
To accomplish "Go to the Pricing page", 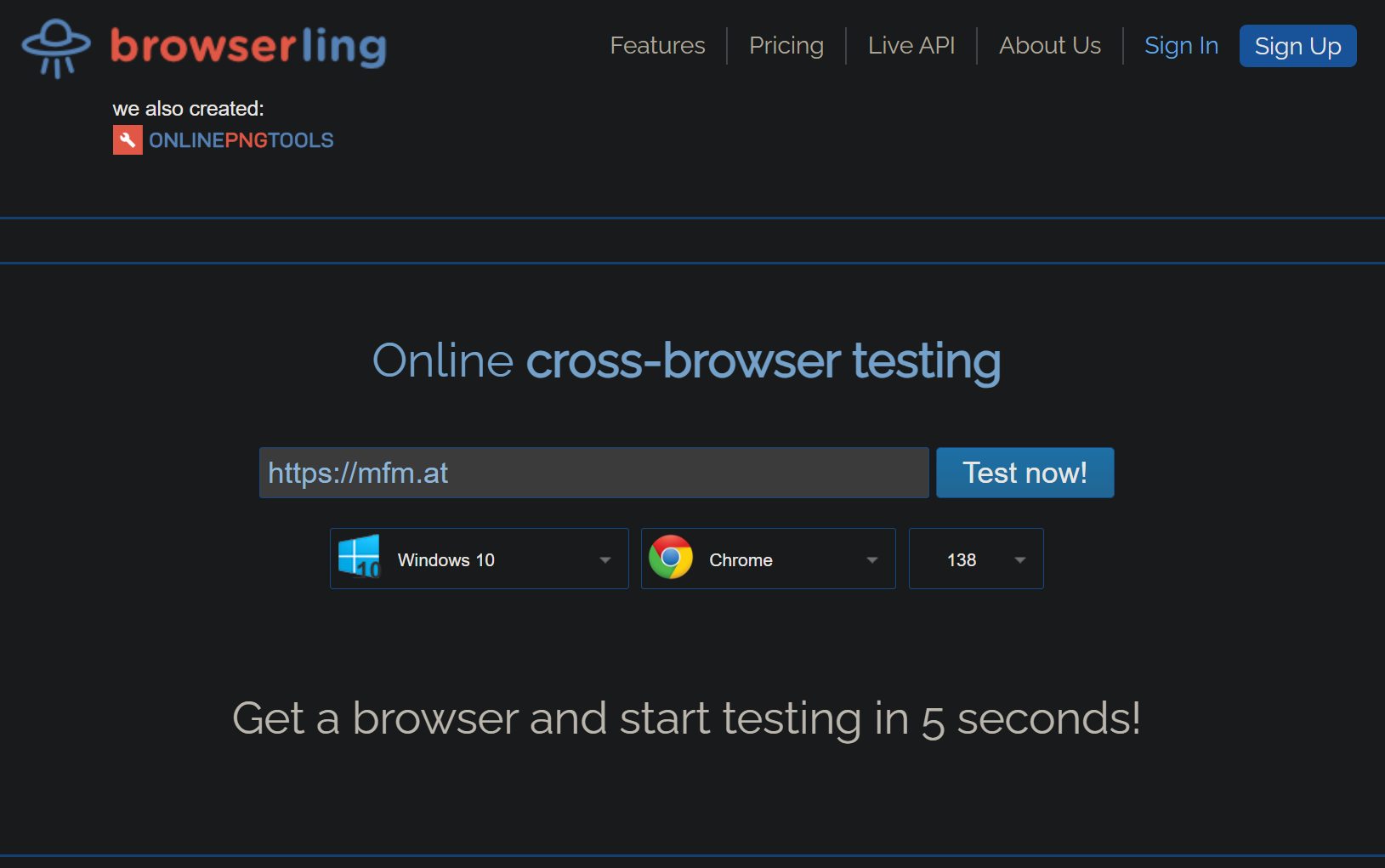I will [786, 46].
